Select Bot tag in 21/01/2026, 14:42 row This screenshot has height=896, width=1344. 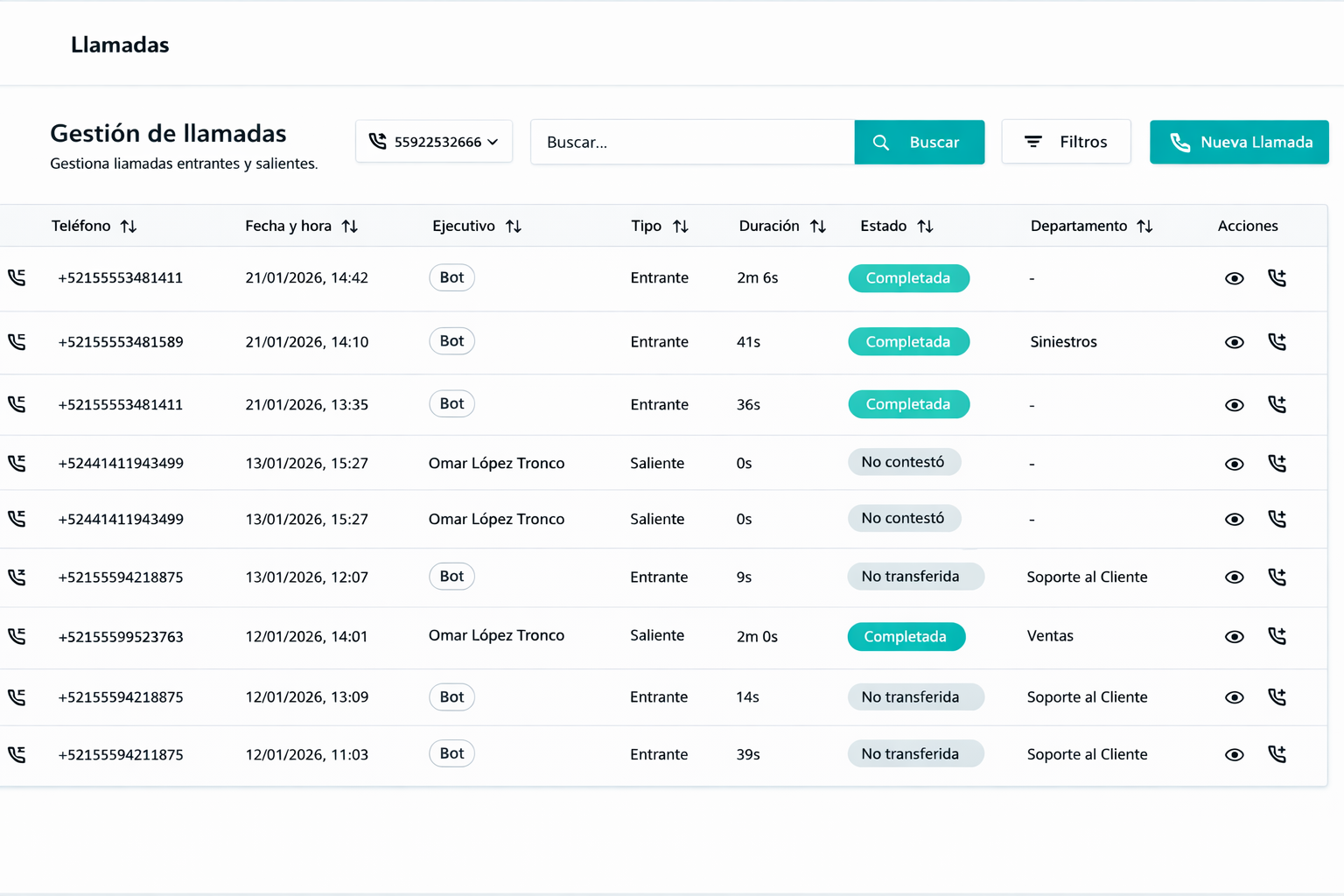coord(451,277)
